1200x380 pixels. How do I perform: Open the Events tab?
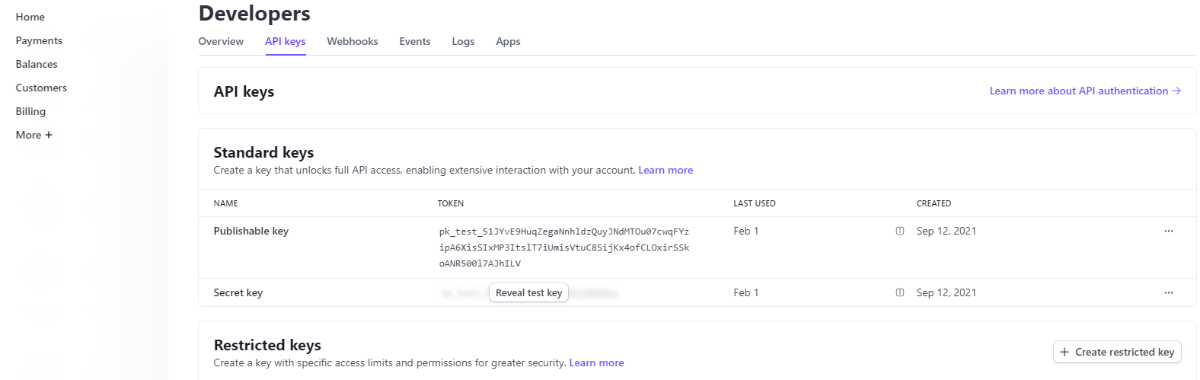pyautogui.click(x=415, y=41)
